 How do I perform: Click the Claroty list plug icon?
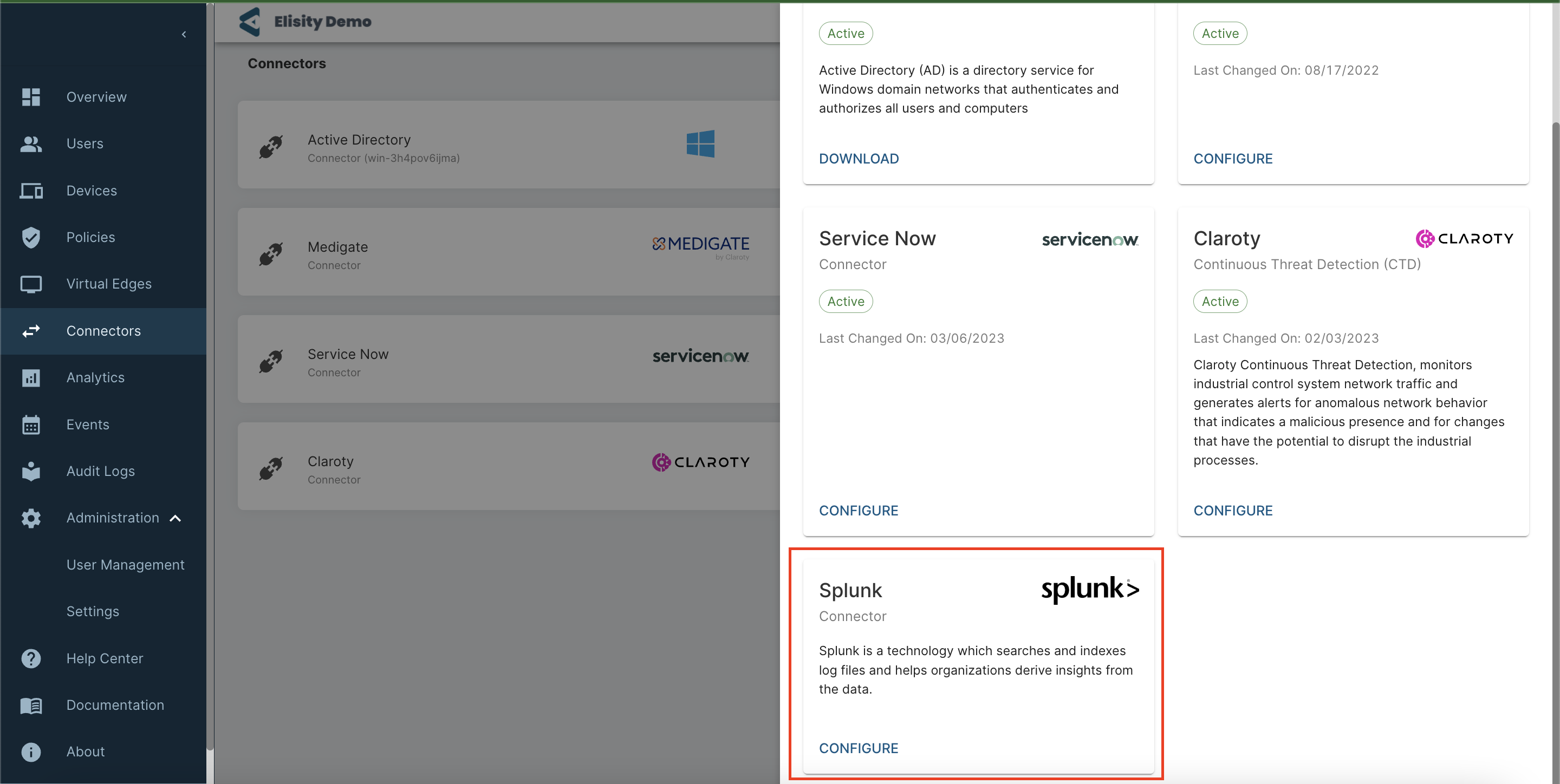coord(271,468)
